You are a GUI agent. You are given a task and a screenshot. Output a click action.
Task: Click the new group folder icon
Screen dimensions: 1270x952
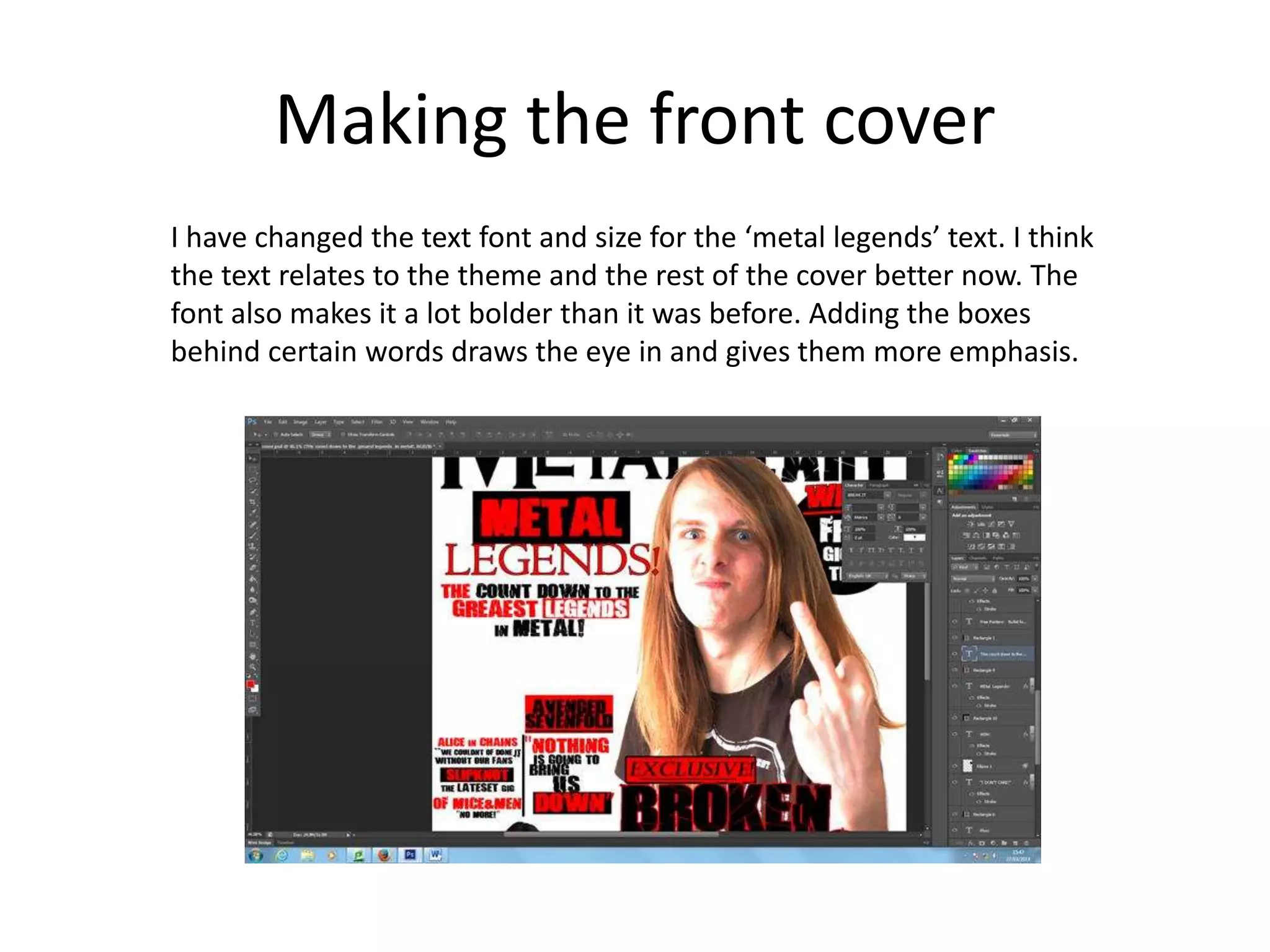coord(1004,843)
